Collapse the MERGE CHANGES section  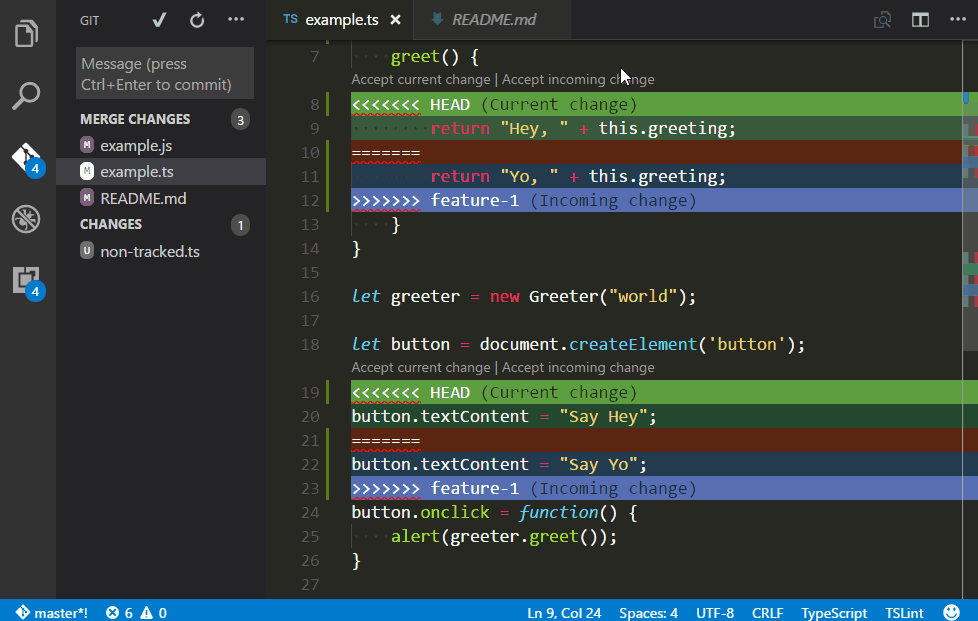click(x=135, y=118)
